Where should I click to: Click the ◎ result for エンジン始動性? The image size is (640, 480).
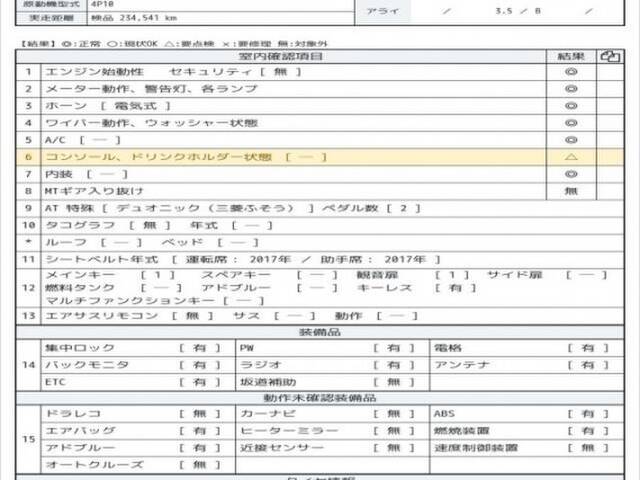571,72
